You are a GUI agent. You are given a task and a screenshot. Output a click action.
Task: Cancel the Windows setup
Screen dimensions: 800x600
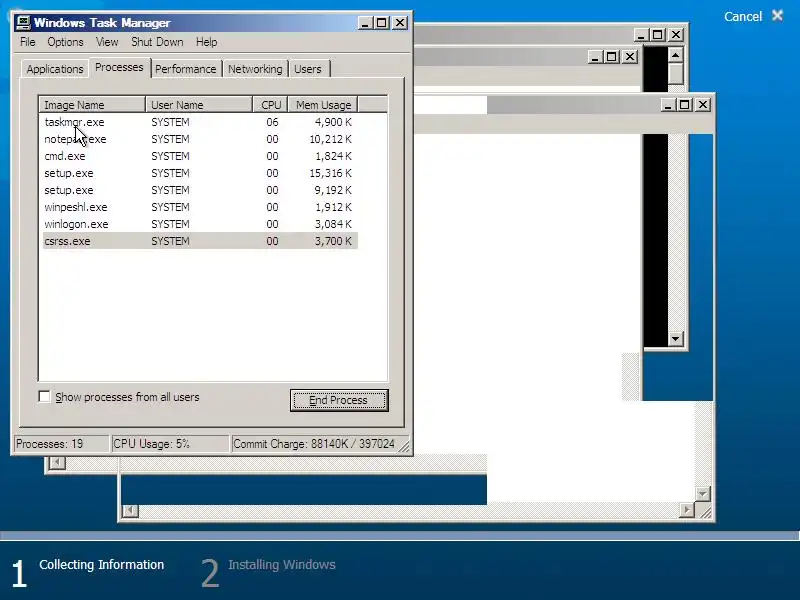point(743,16)
